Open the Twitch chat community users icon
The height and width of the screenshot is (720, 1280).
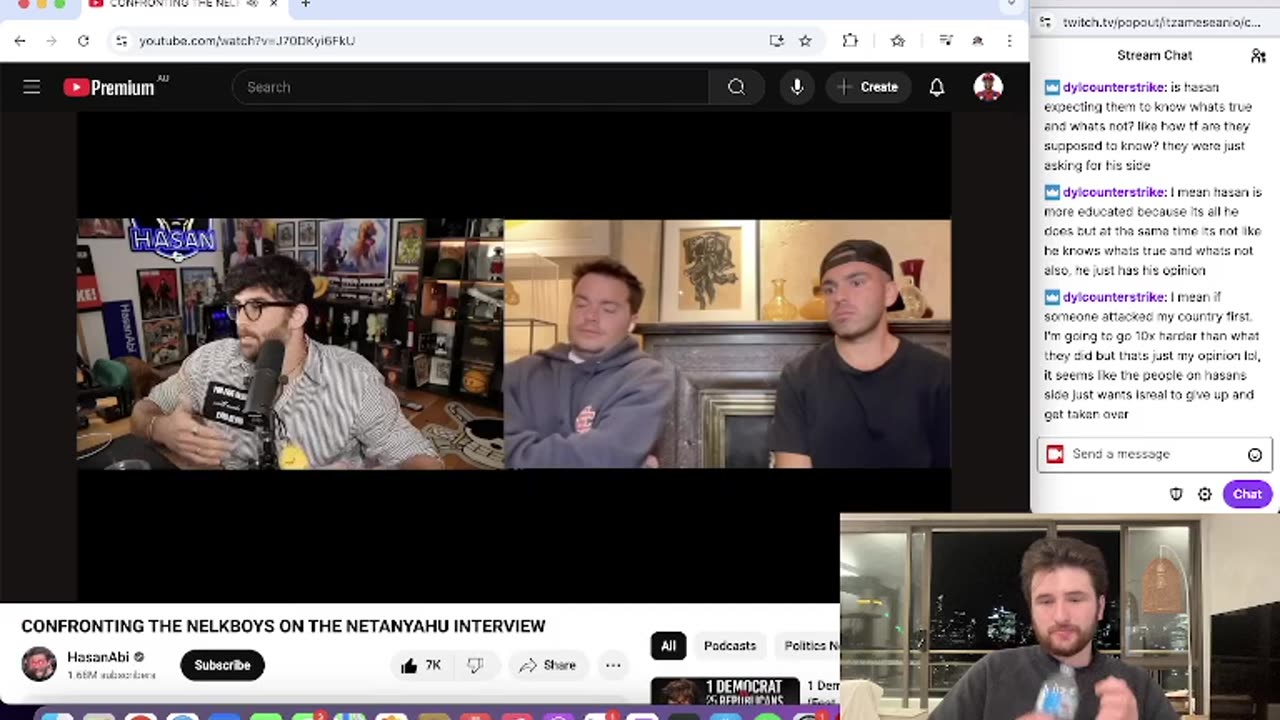point(1258,56)
